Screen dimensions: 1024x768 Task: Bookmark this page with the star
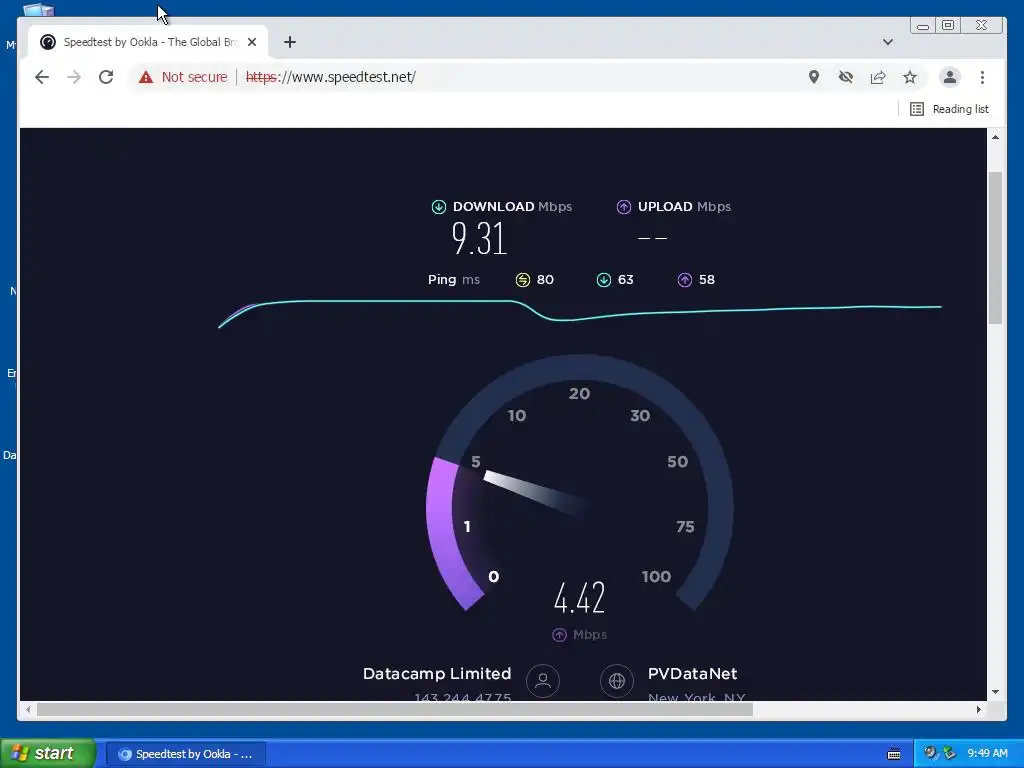tap(910, 77)
